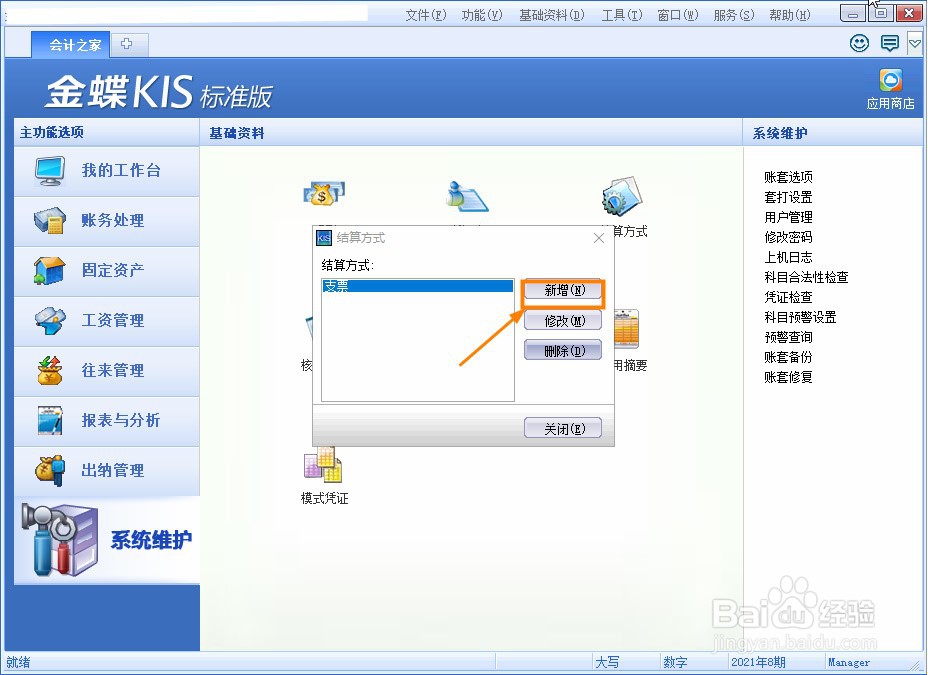Expand the tab bar dropdown arrow at far right
Viewport: 928px width, 675px height.
tap(915, 43)
